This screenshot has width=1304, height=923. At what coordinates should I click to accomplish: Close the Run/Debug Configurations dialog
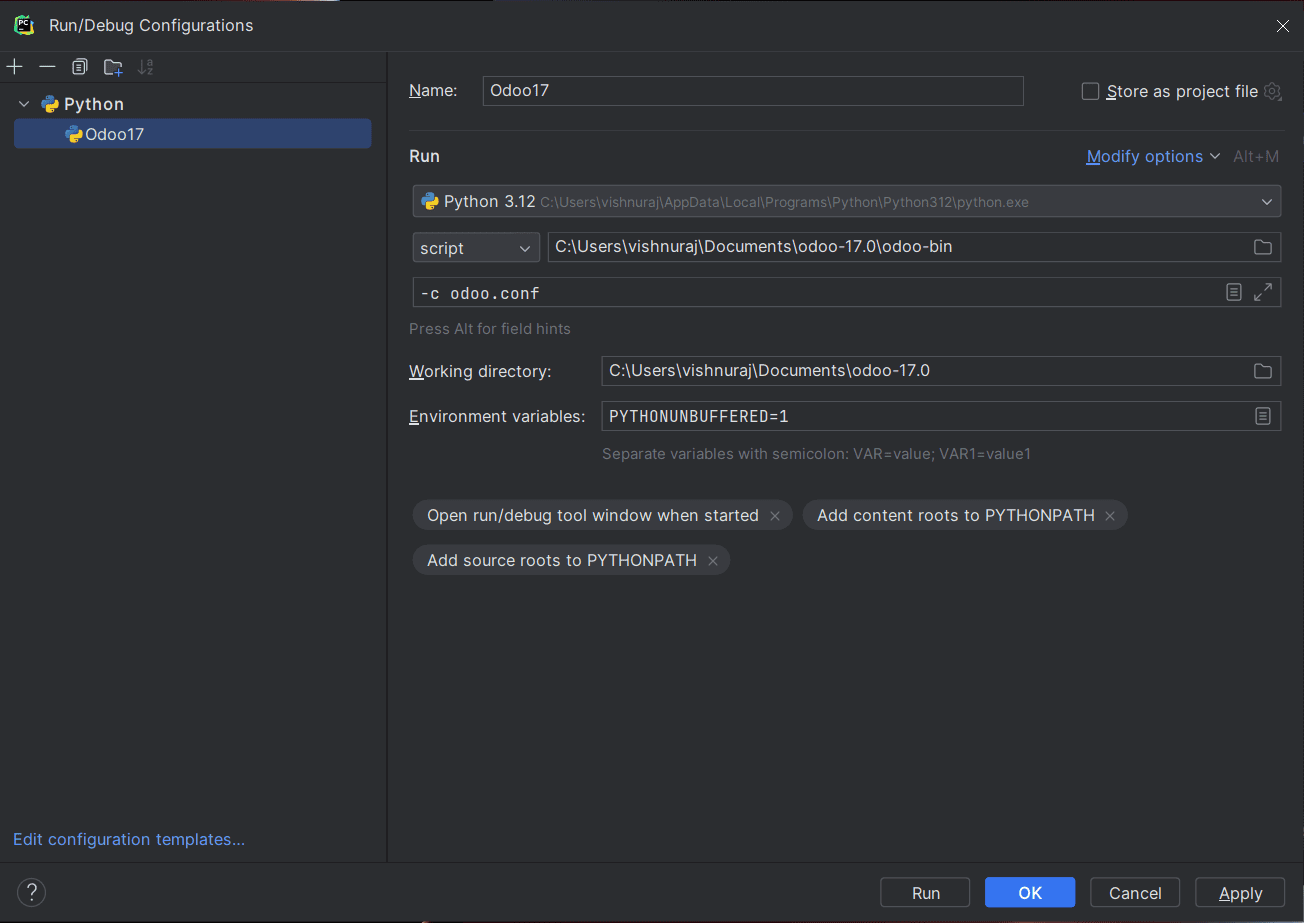coord(1283,26)
